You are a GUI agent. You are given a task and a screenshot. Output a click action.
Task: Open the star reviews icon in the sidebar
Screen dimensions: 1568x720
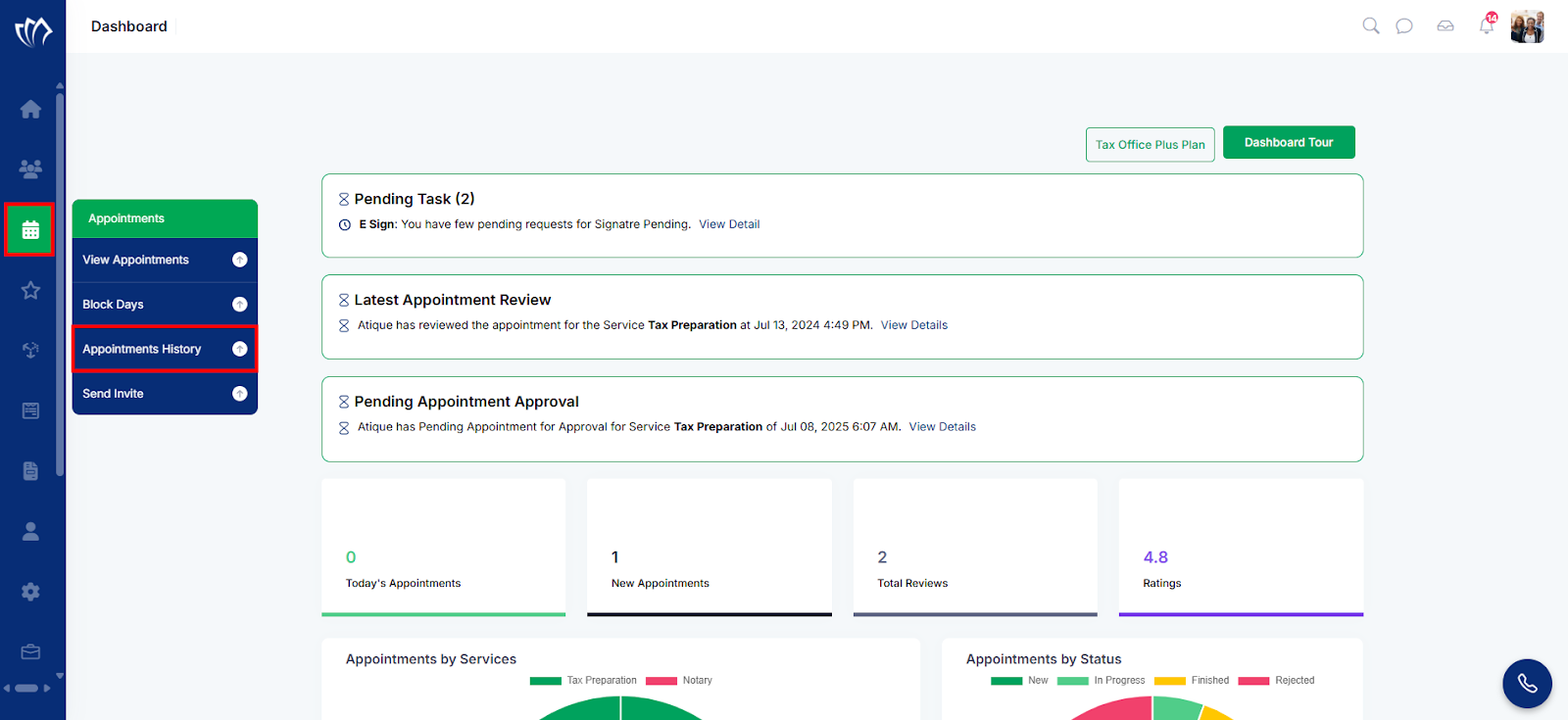click(31, 290)
